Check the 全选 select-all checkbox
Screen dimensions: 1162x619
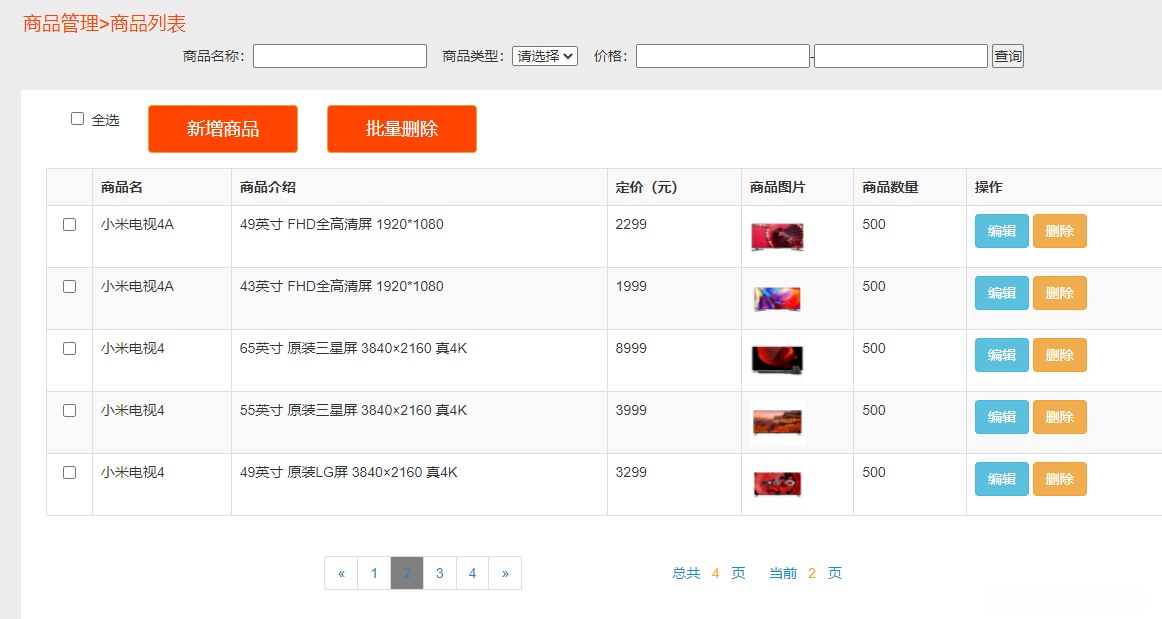[77, 119]
